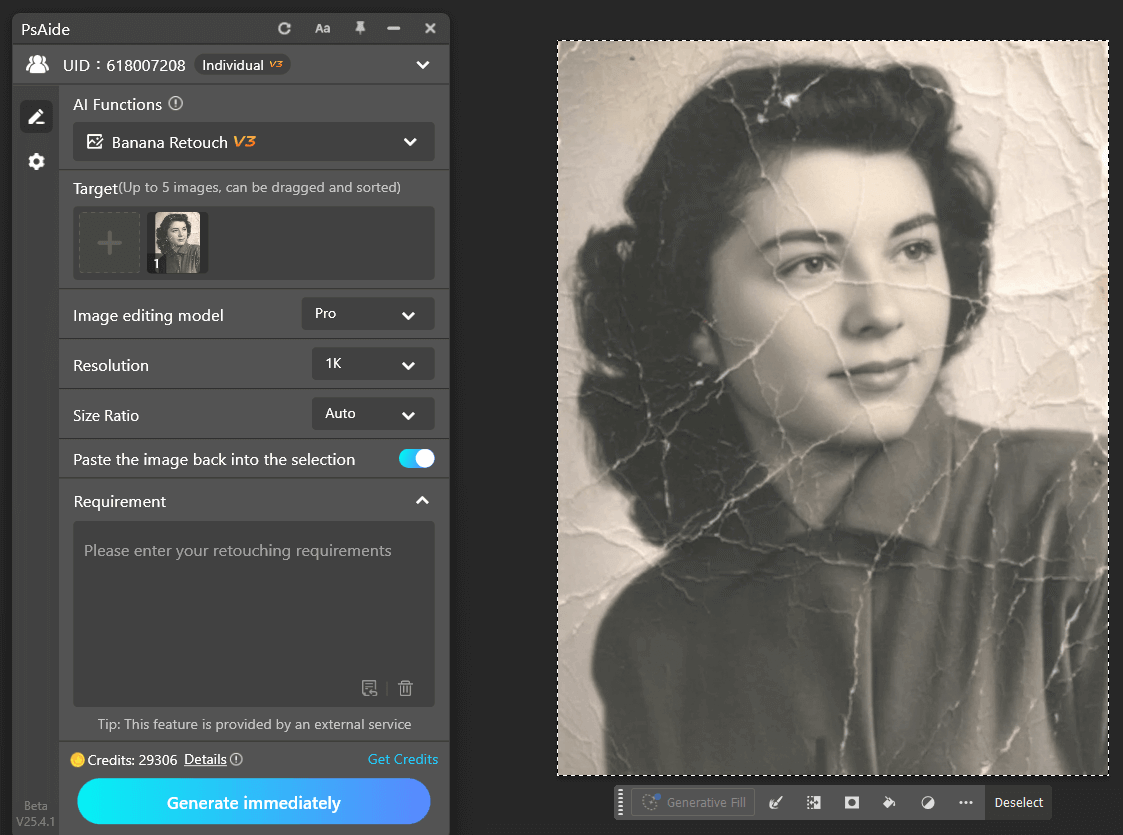Viewport: 1123px width, 835px height.
Task: Click the Generate immediately button
Action: pos(253,802)
